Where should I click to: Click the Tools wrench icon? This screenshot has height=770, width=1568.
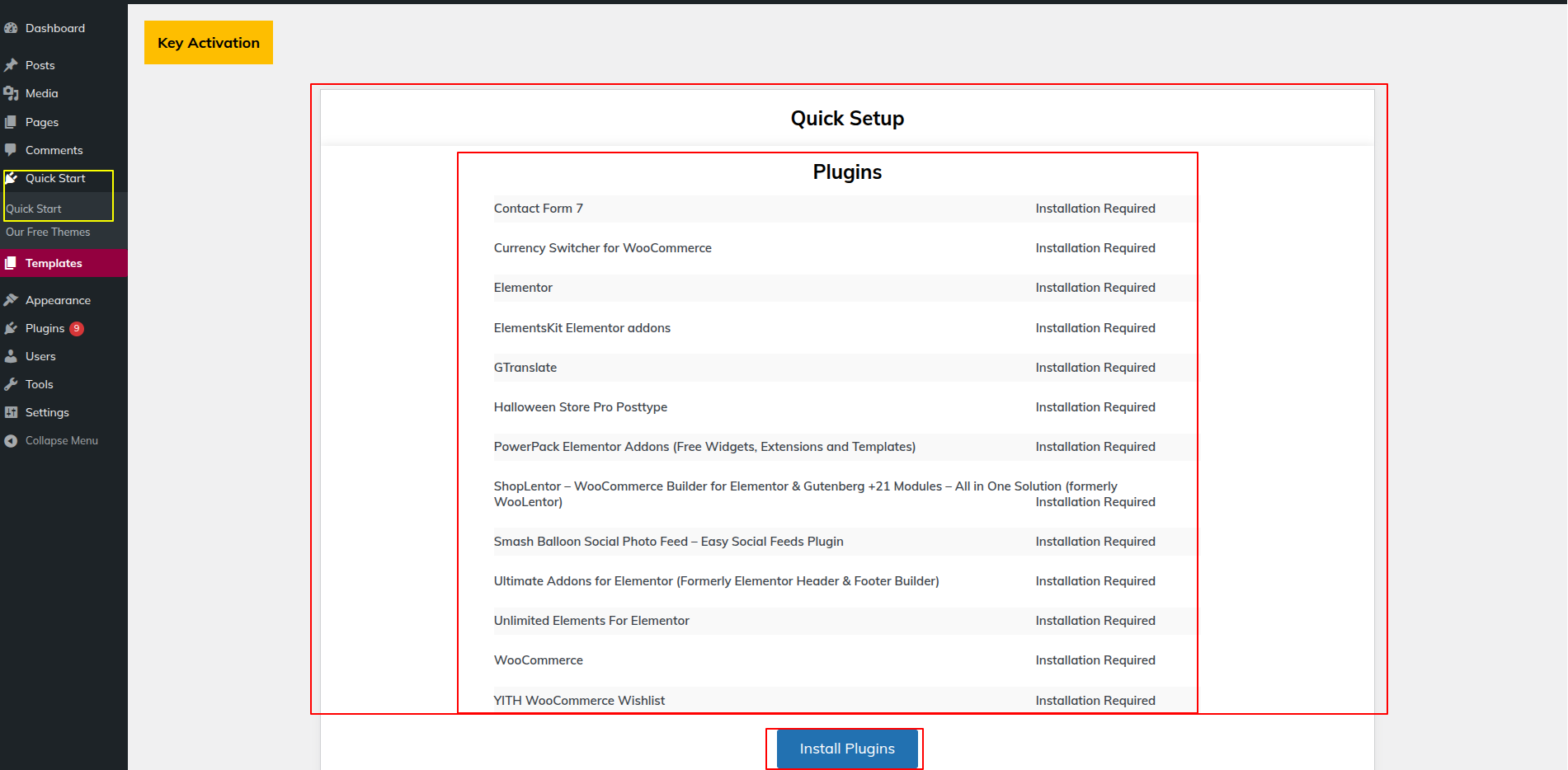pos(11,384)
